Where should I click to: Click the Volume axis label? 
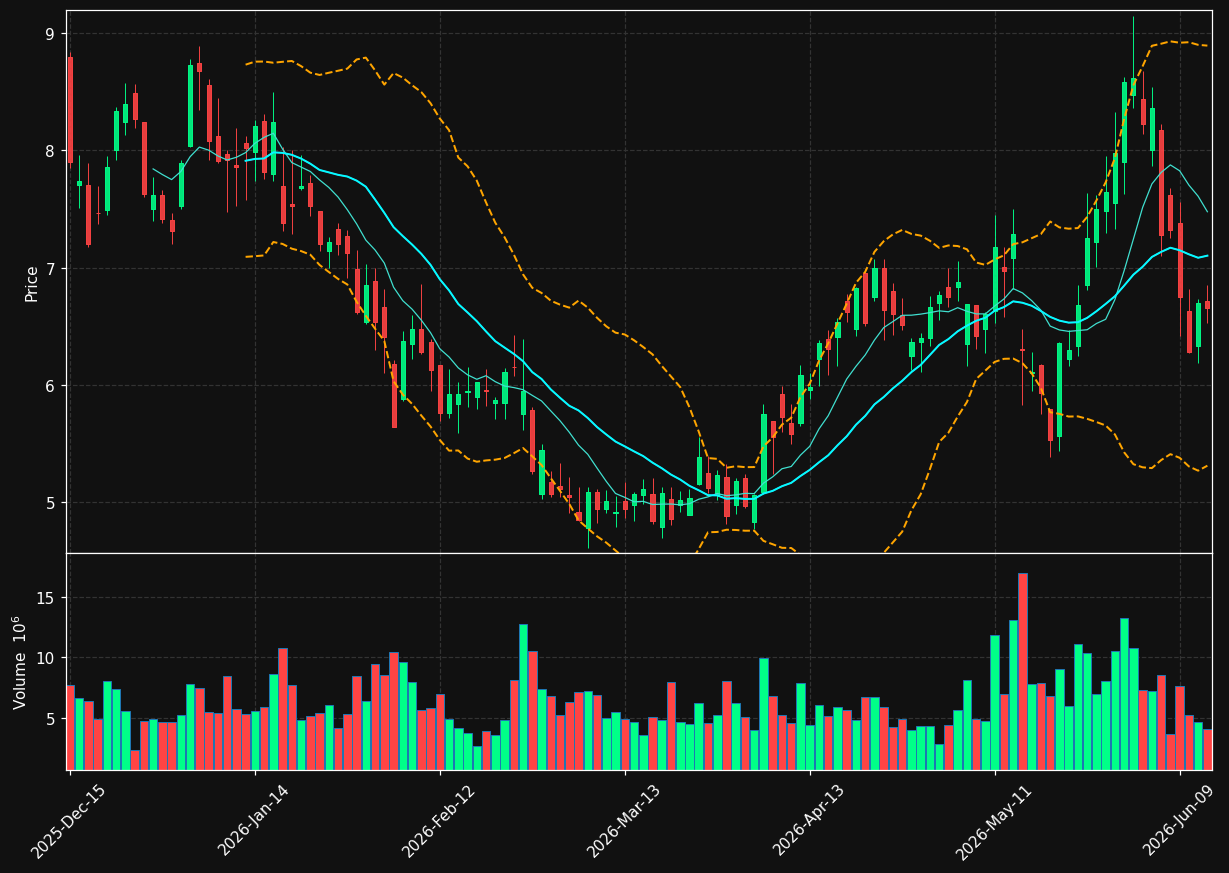click(20, 663)
